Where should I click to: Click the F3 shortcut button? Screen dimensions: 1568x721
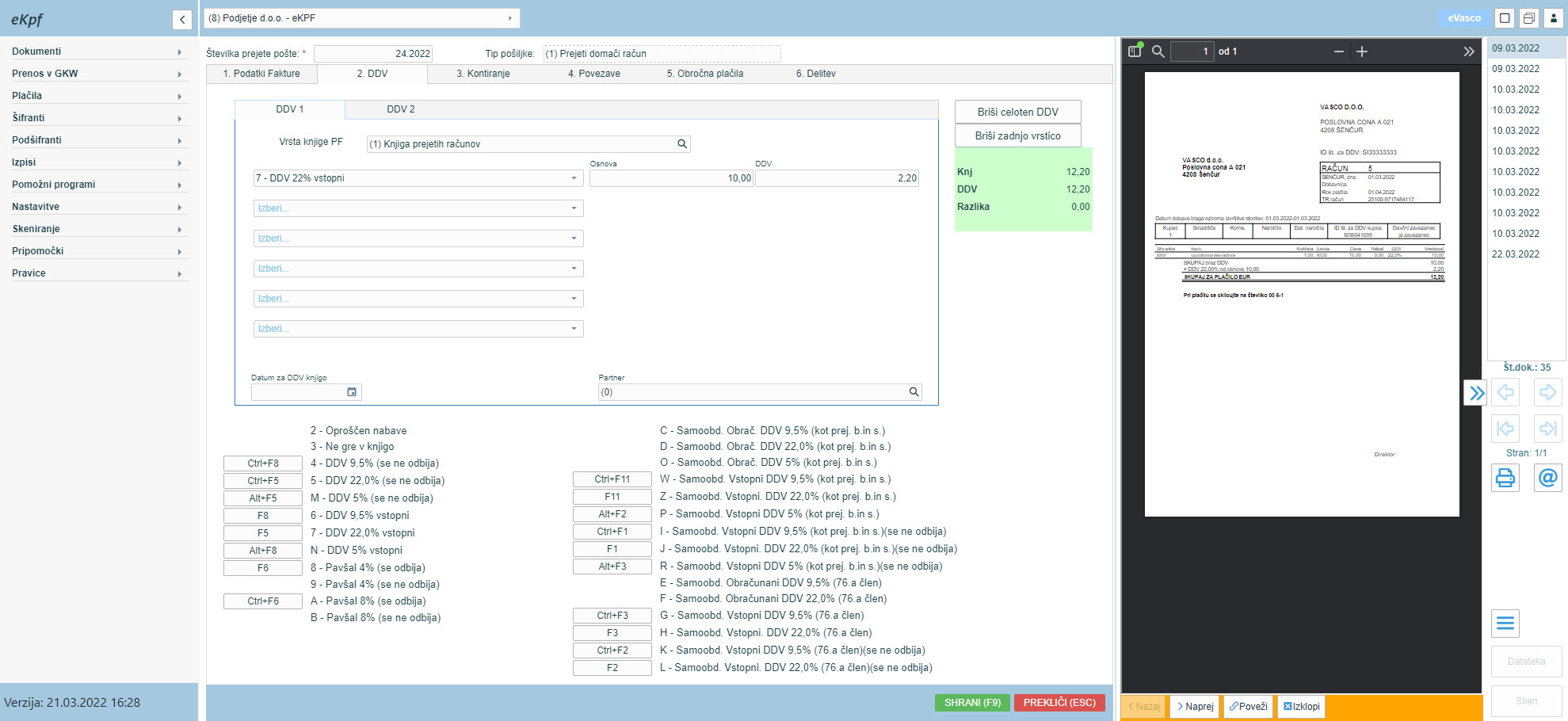pos(612,633)
